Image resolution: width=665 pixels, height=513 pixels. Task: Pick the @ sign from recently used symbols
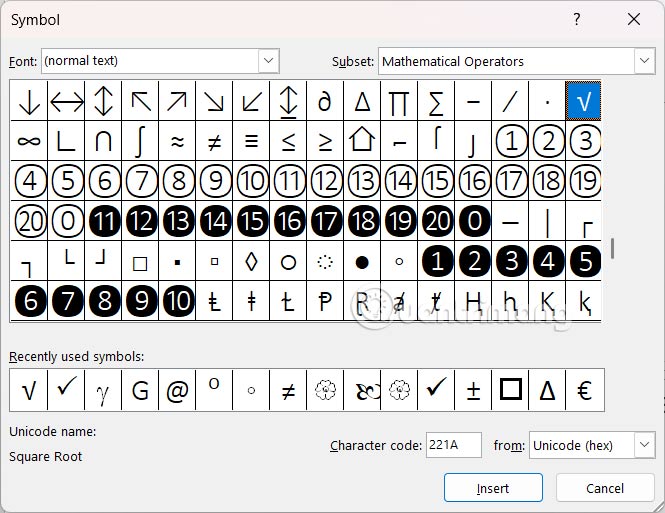point(177,391)
